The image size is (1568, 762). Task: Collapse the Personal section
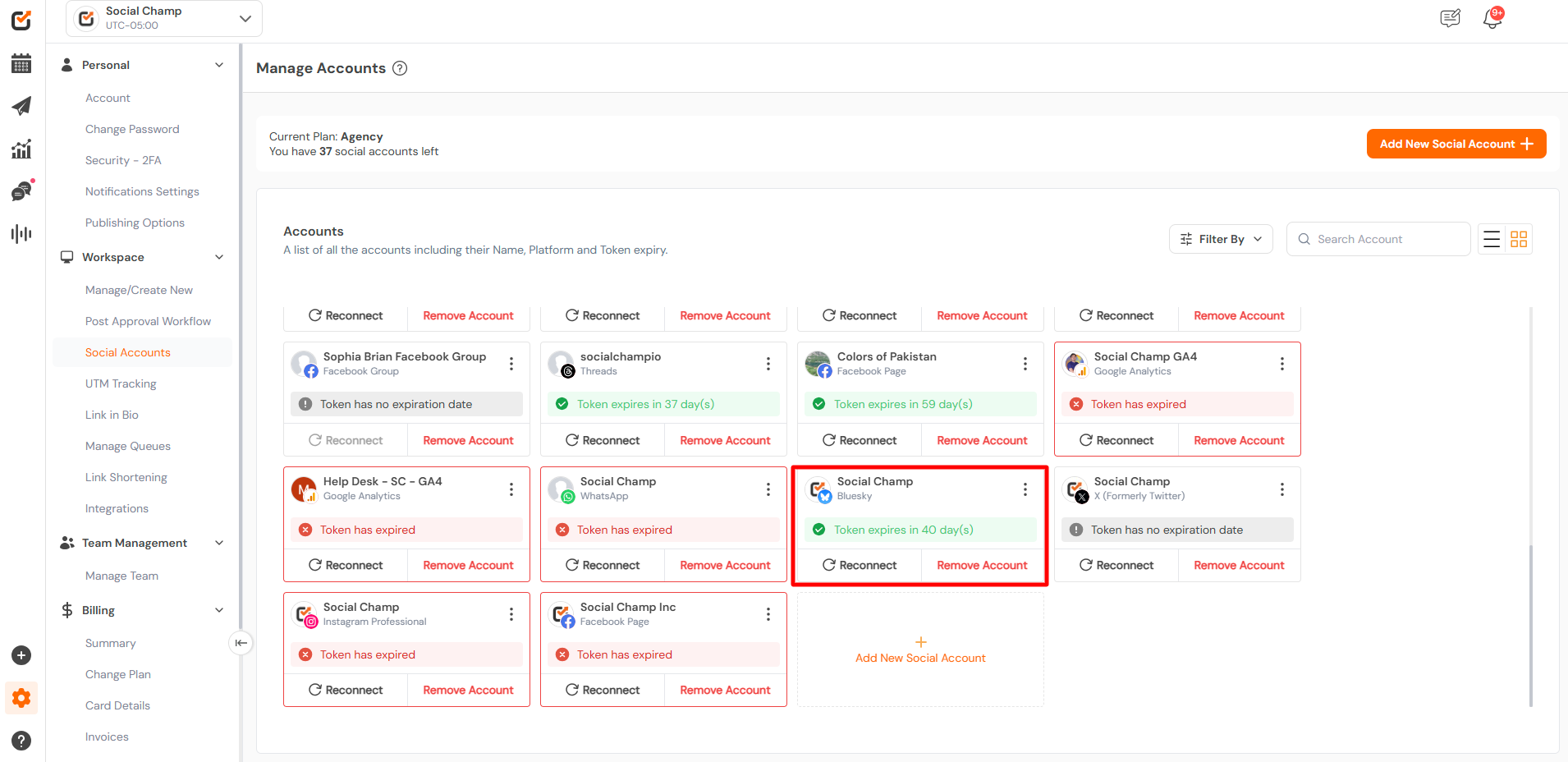tap(219, 65)
